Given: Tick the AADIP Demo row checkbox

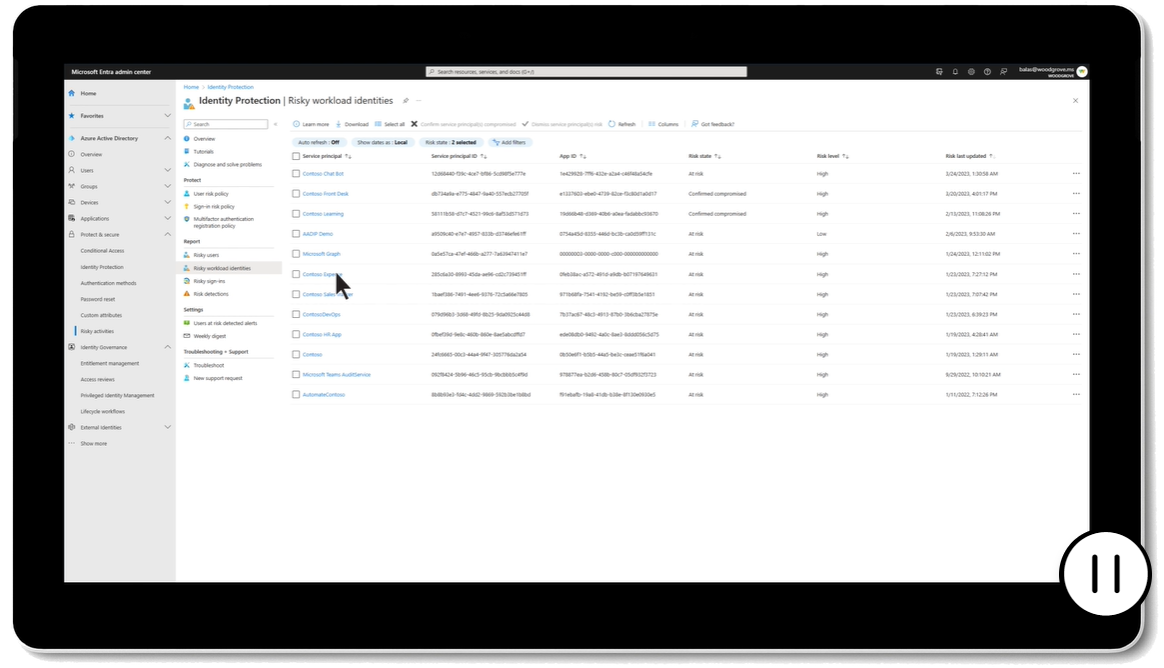Looking at the screenshot, I should (296, 234).
